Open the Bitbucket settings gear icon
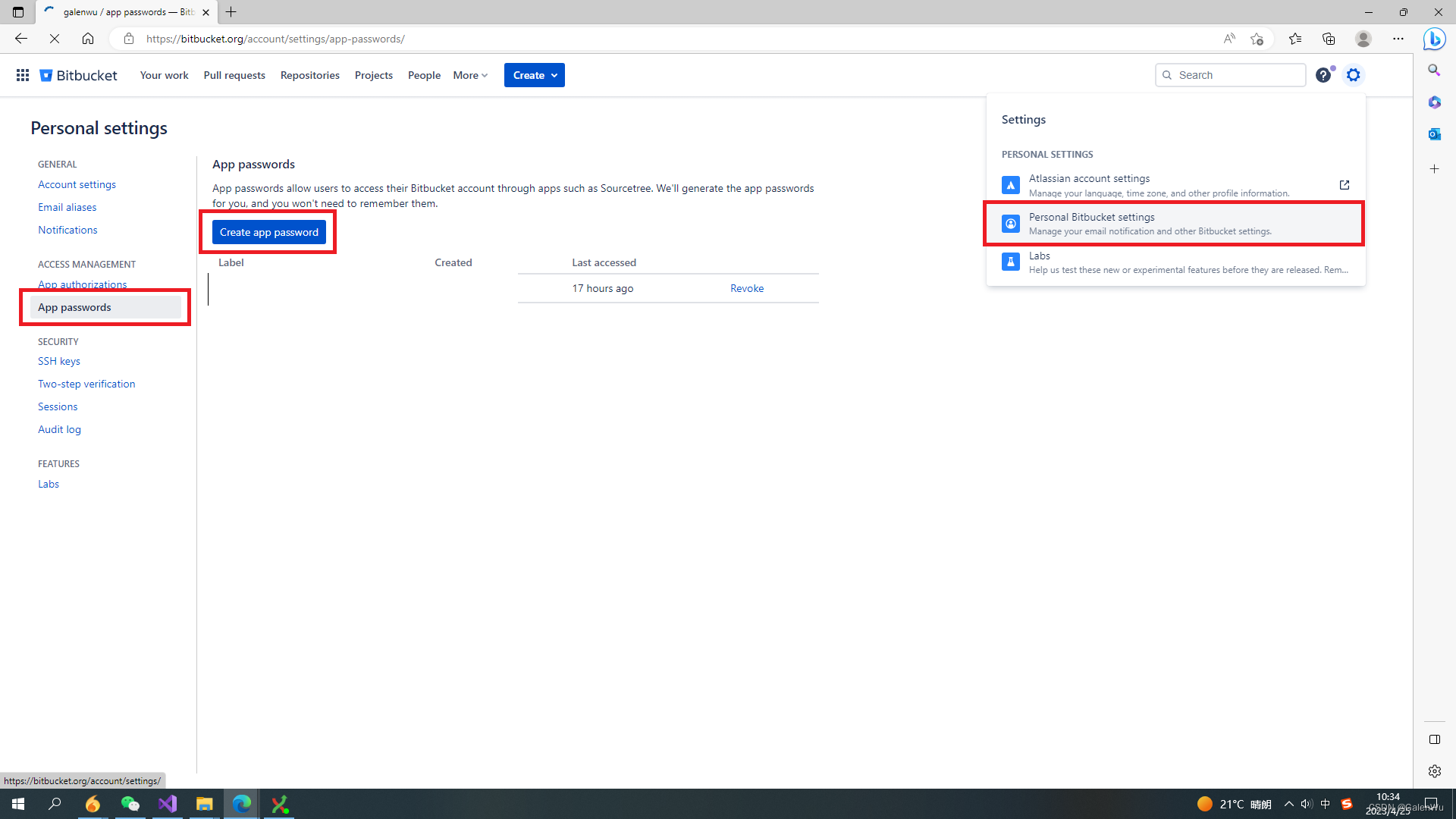The width and height of the screenshot is (1456, 819). (x=1354, y=75)
